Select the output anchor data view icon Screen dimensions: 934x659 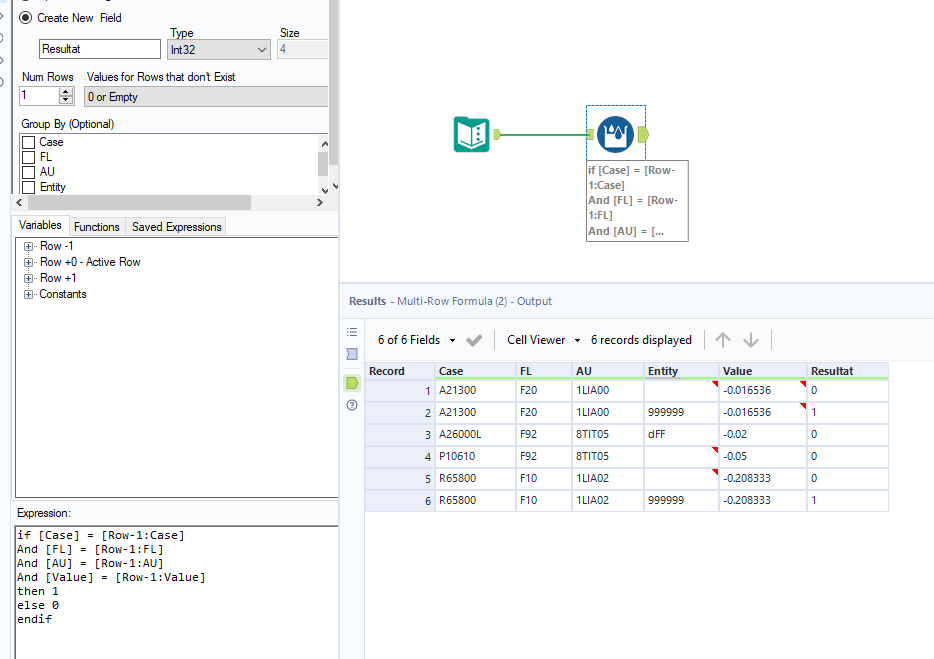352,382
